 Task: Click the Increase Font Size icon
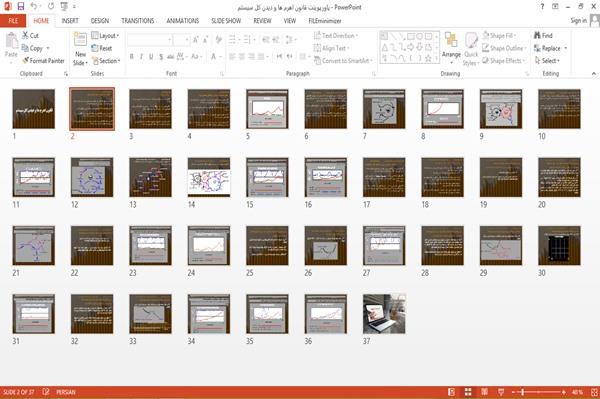click(196, 39)
